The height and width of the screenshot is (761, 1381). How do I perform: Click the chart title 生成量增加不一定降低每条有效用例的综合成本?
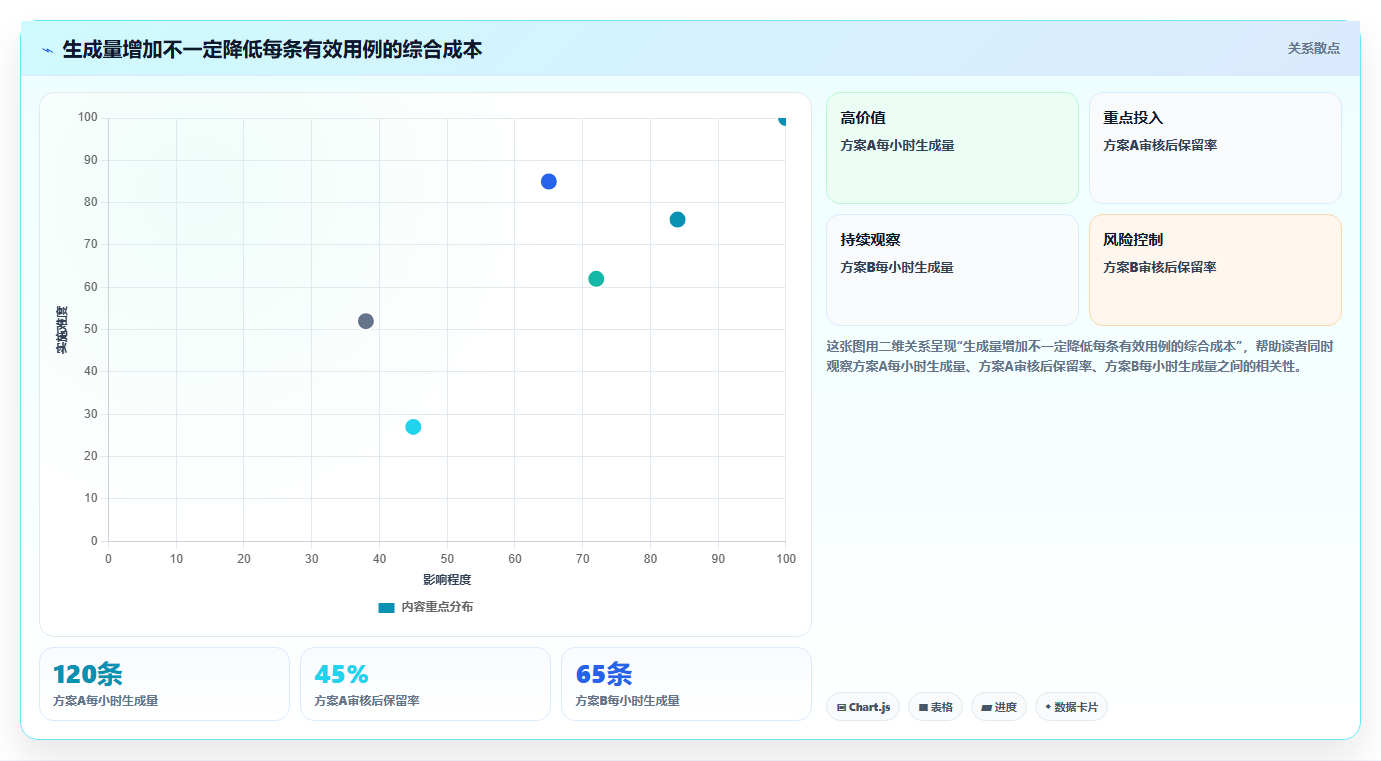(x=272, y=49)
